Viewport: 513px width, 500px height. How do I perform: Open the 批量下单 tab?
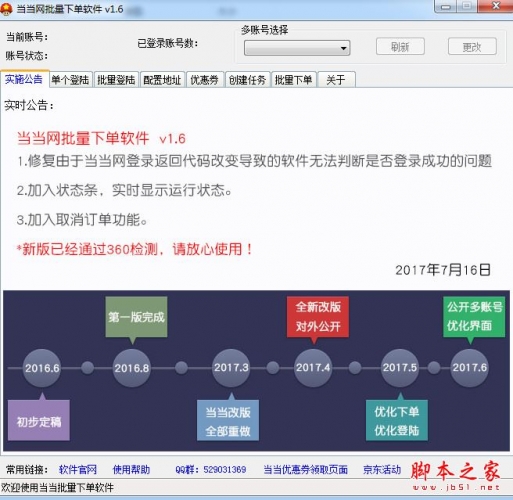pos(293,80)
